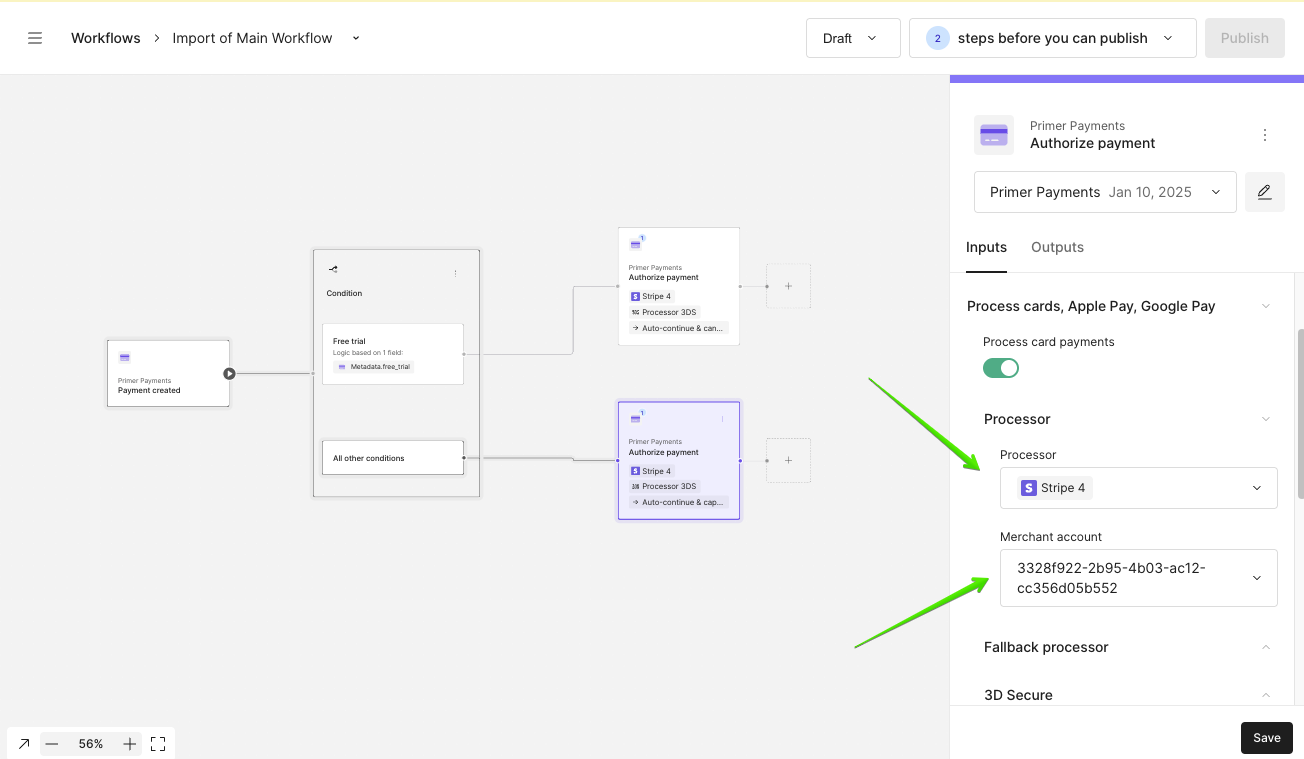Expand the 3D Secure section
Screen dimensions: 1304x759
pos(1266,695)
